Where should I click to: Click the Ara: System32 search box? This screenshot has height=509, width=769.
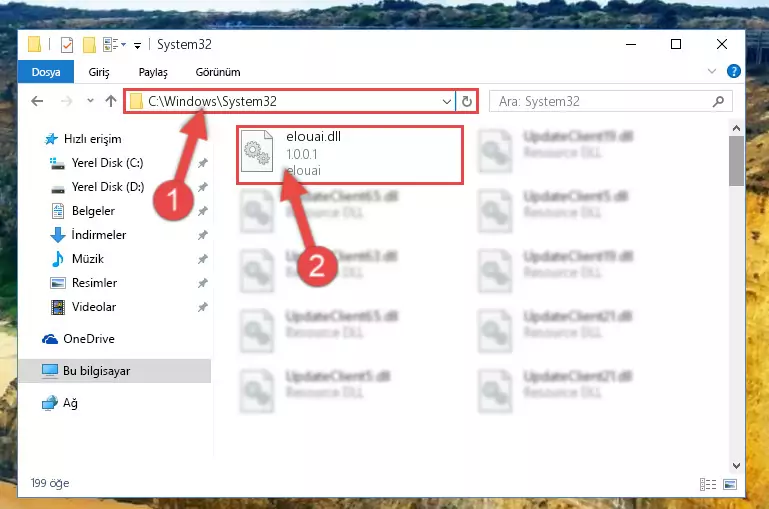coord(611,102)
